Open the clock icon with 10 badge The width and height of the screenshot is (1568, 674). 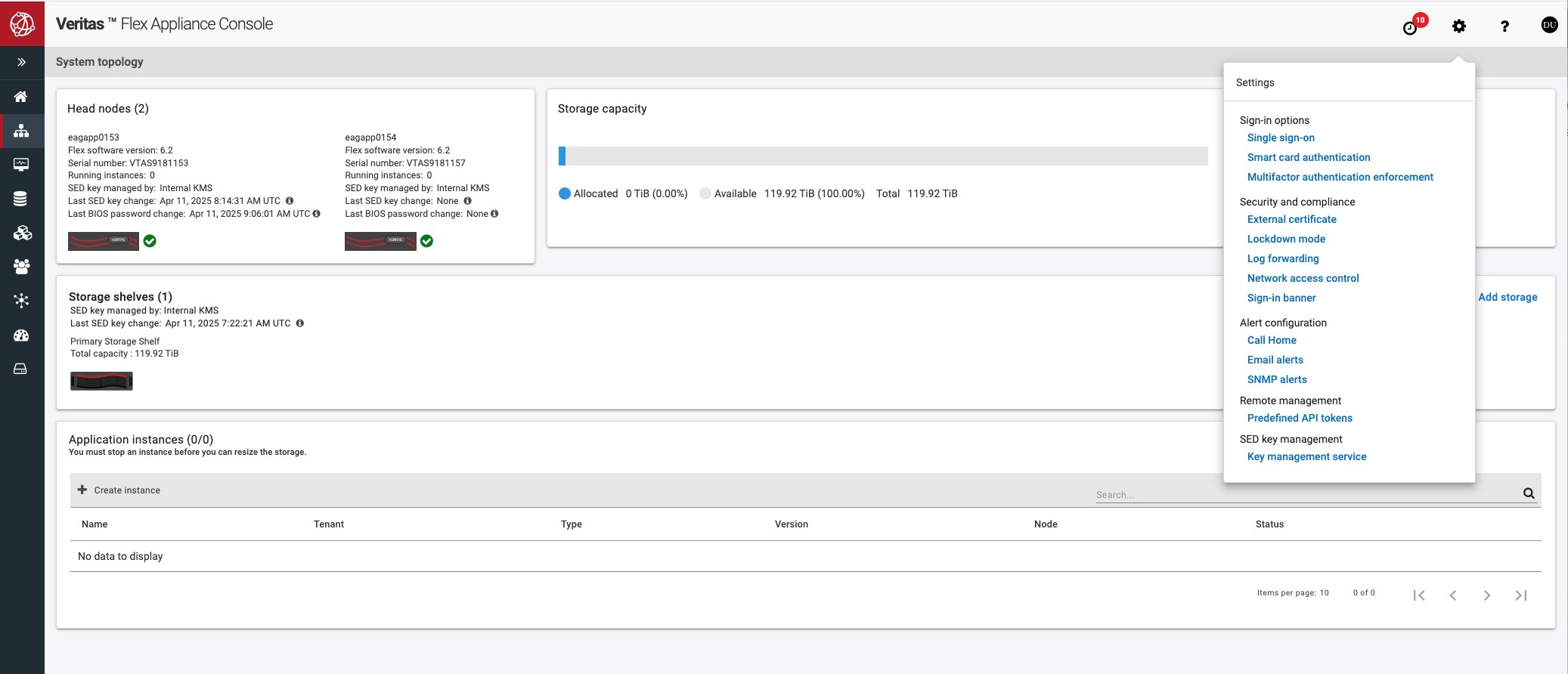point(1411,27)
